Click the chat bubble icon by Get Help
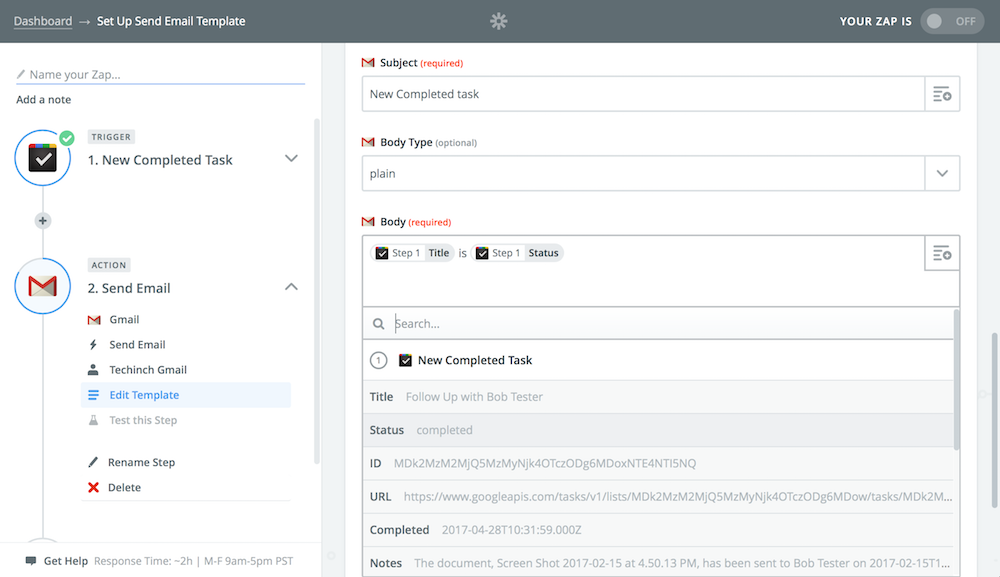1000x577 pixels. (x=31, y=561)
